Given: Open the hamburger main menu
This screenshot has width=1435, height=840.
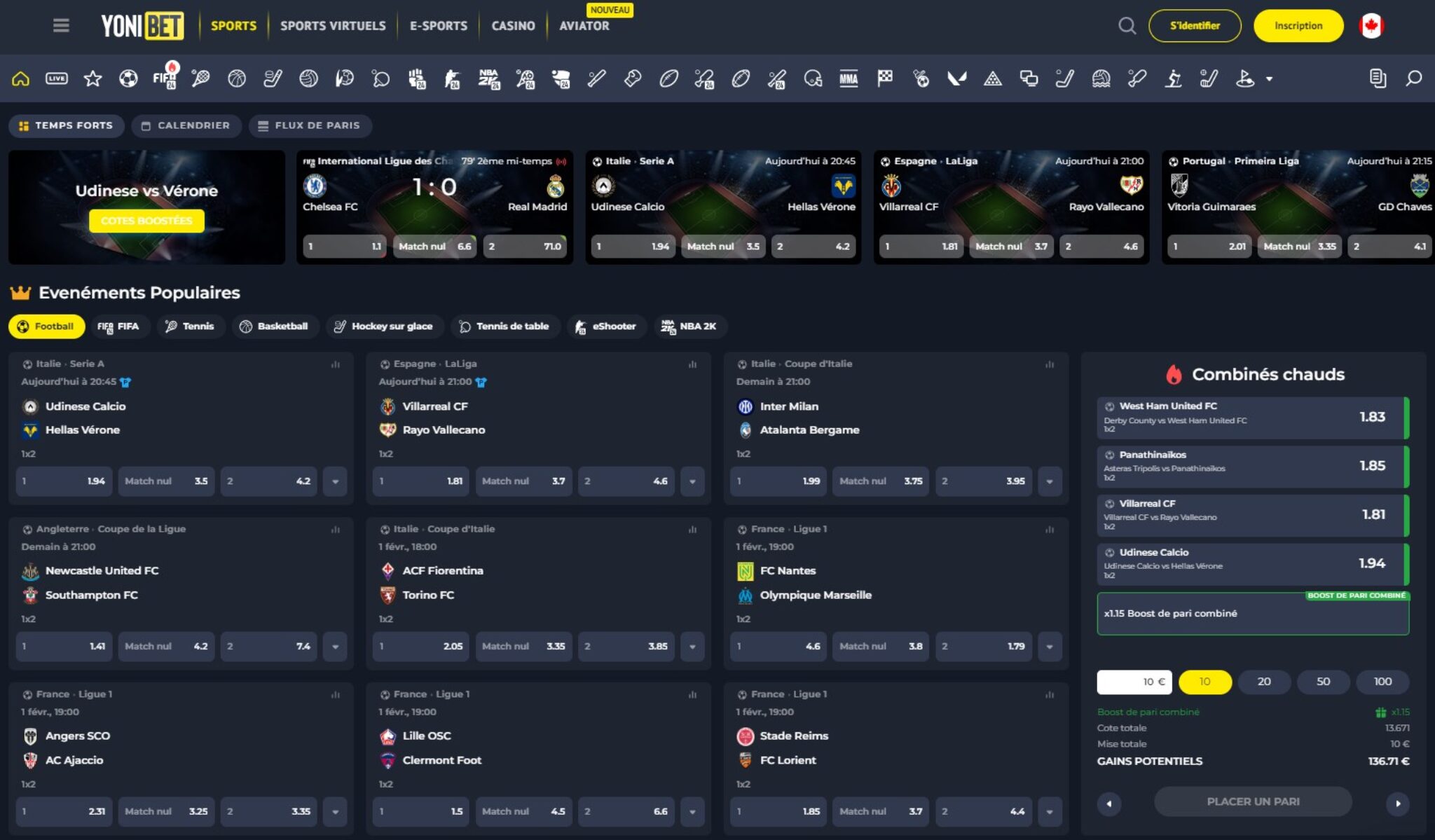Looking at the screenshot, I should point(61,25).
